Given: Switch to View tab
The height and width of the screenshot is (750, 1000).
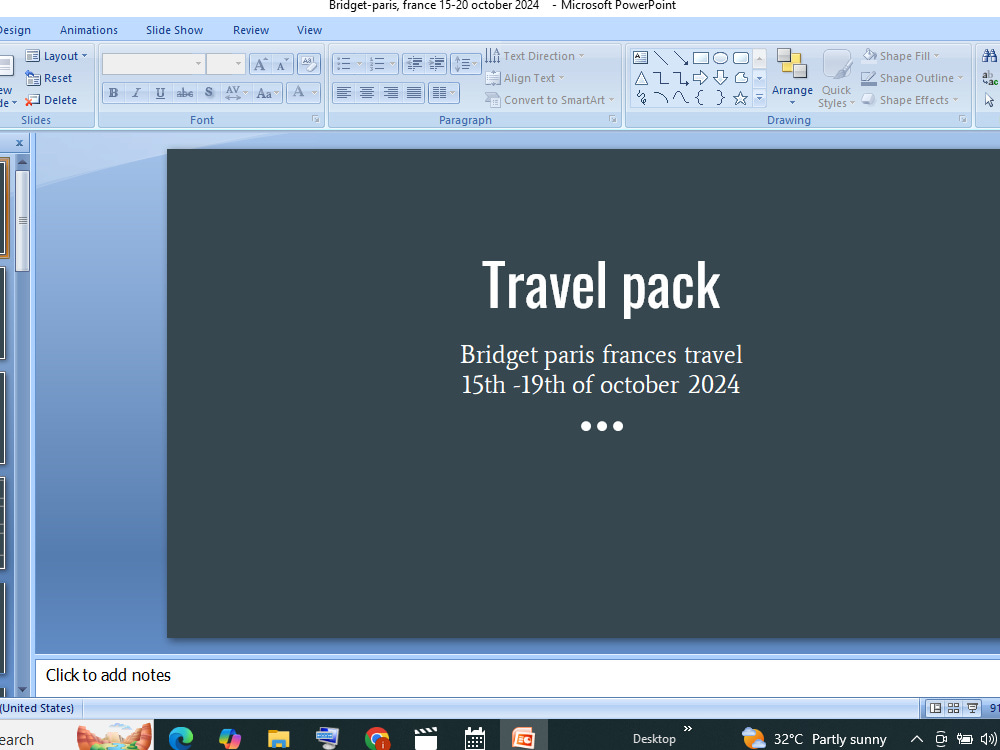Looking at the screenshot, I should 309,30.
